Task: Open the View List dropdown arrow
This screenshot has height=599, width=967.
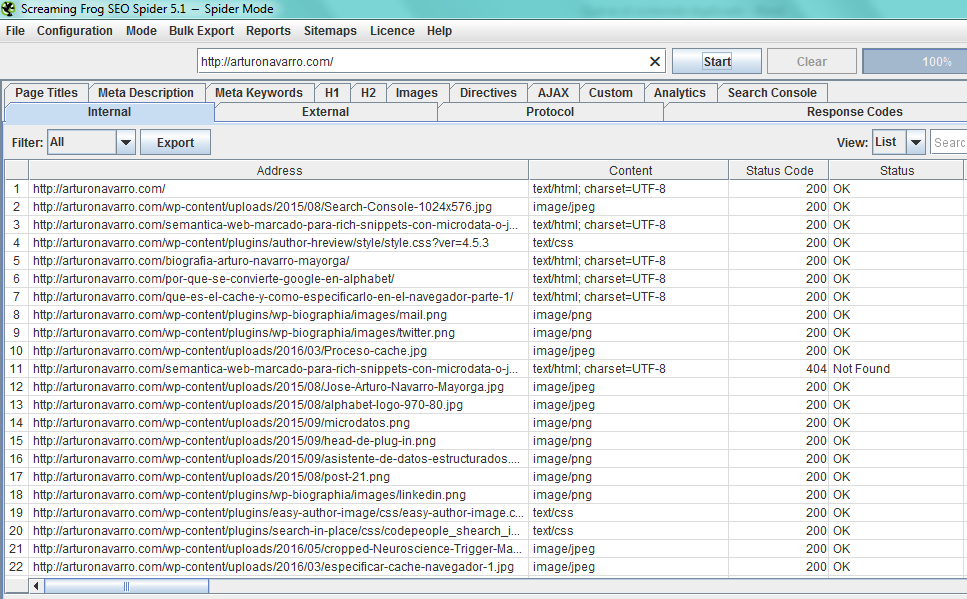Action: coord(916,143)
